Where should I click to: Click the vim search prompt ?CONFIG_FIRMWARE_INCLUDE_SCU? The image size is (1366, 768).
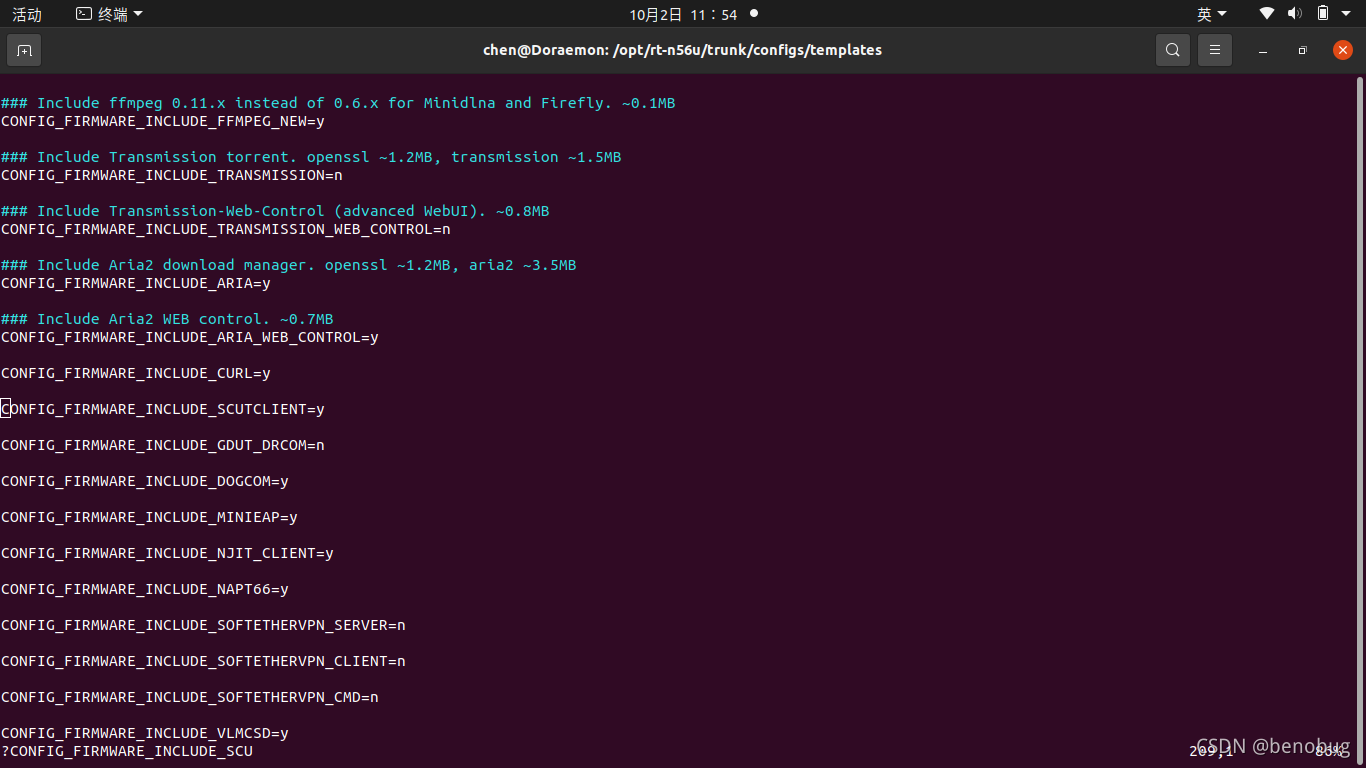point(127,751)
